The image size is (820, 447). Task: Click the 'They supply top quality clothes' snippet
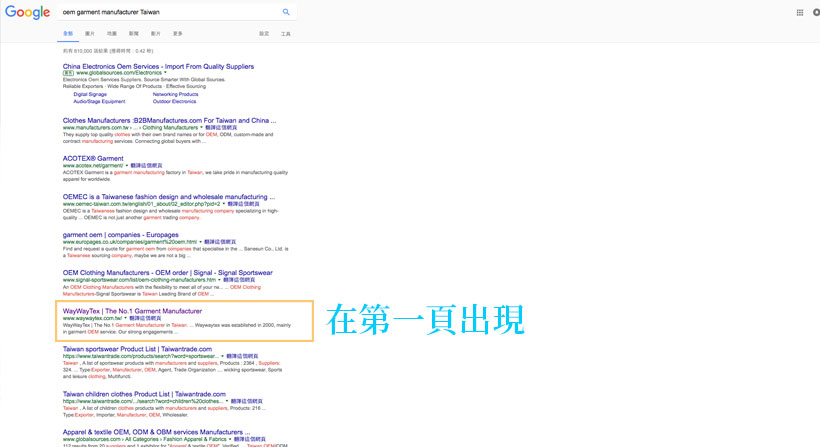pyautogui.click(x=168, y=138)
